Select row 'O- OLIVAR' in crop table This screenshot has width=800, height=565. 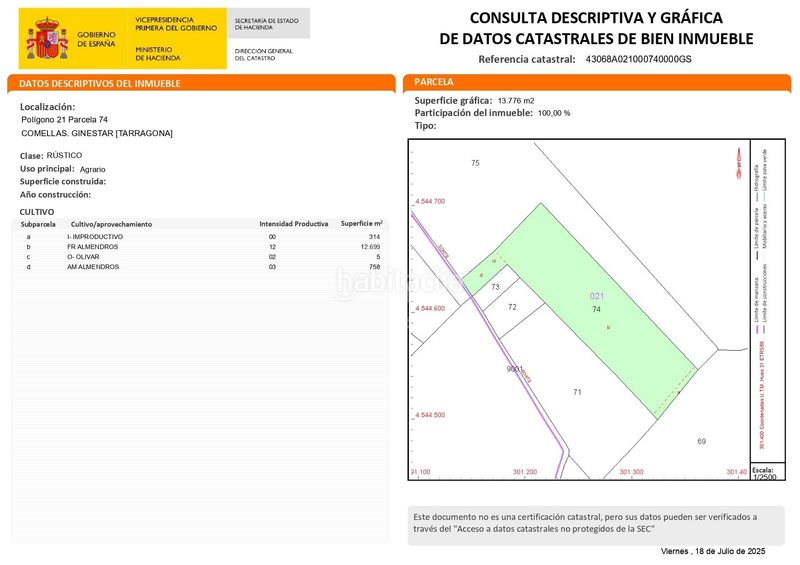[x=200, y=257]
